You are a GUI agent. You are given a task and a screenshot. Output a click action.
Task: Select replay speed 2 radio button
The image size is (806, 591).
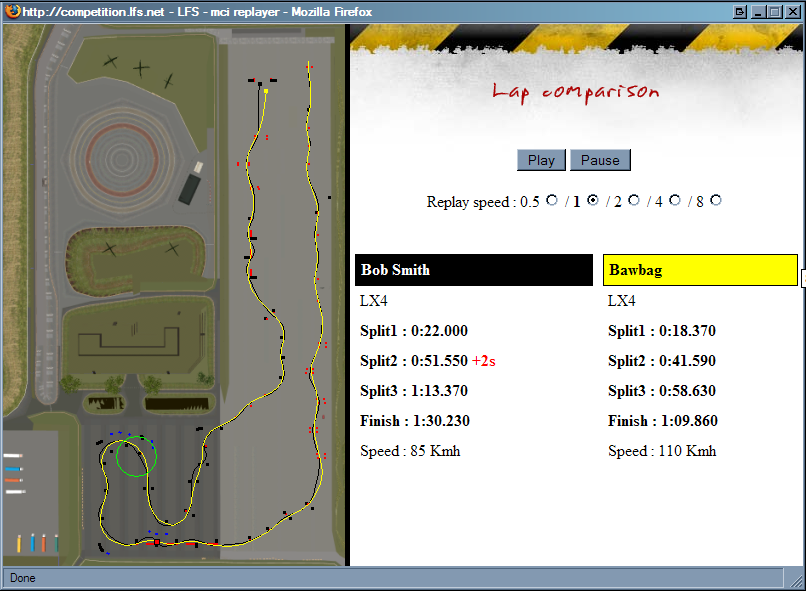point(634,200)
